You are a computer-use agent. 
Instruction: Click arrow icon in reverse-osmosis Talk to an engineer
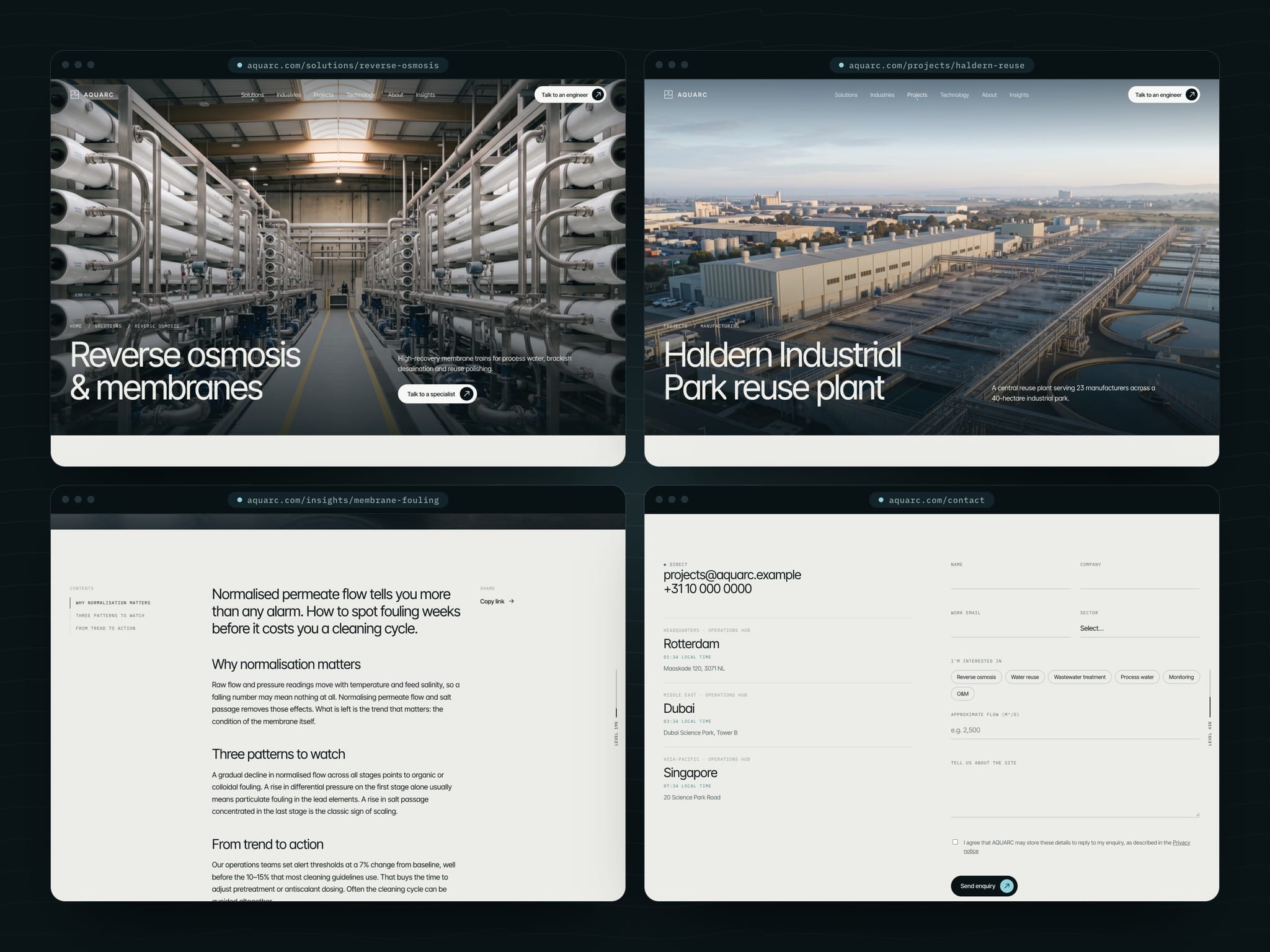coord(598,95)
